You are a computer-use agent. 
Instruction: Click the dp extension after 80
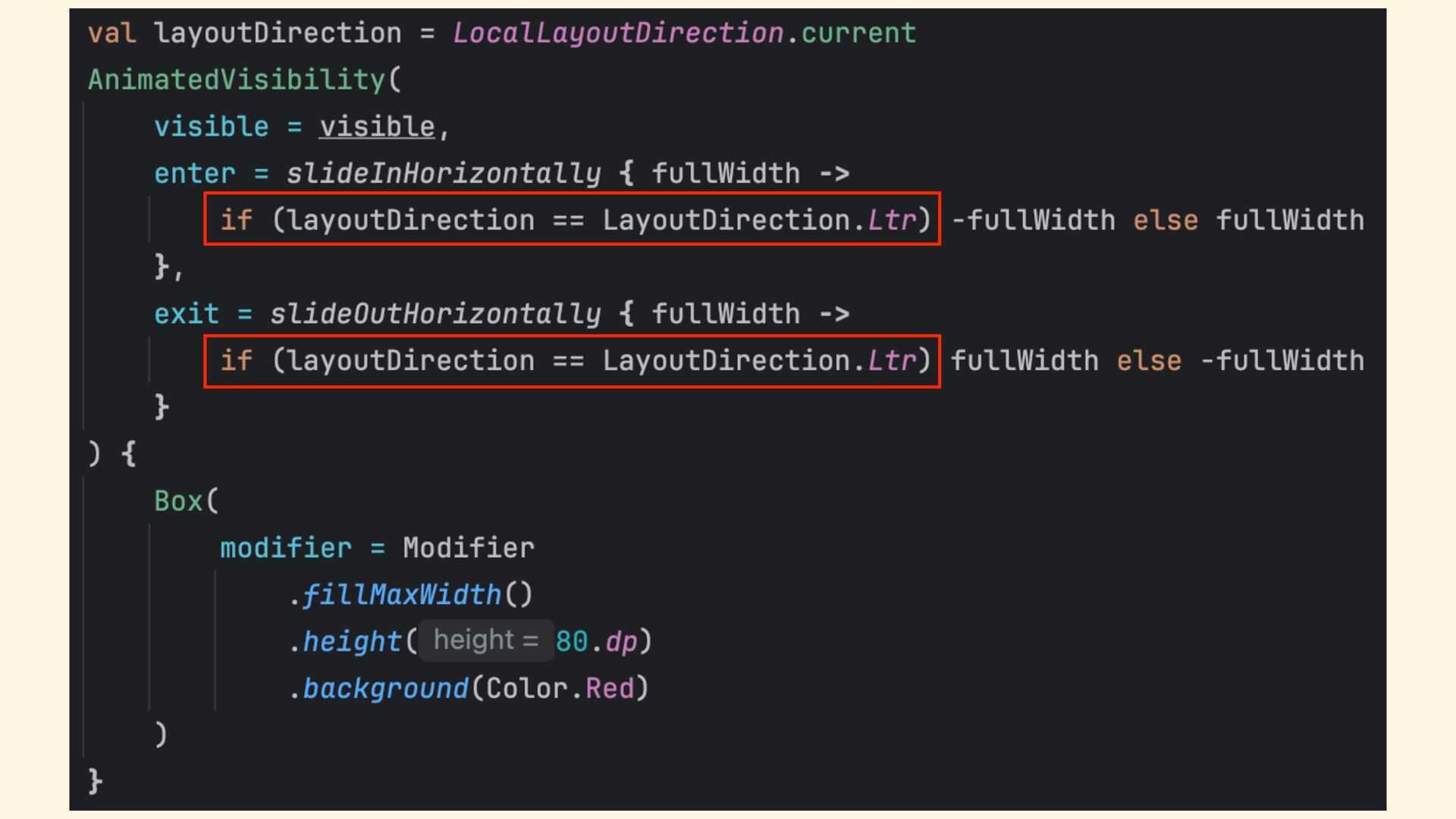tap(621, 642)
